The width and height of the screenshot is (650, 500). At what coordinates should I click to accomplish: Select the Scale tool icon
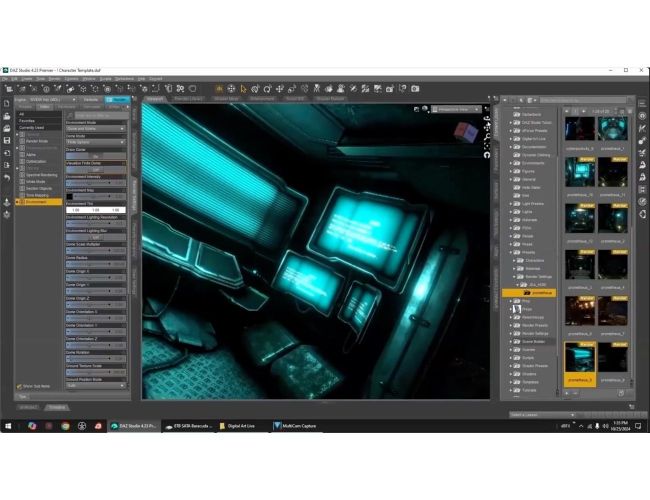point(292,89)
